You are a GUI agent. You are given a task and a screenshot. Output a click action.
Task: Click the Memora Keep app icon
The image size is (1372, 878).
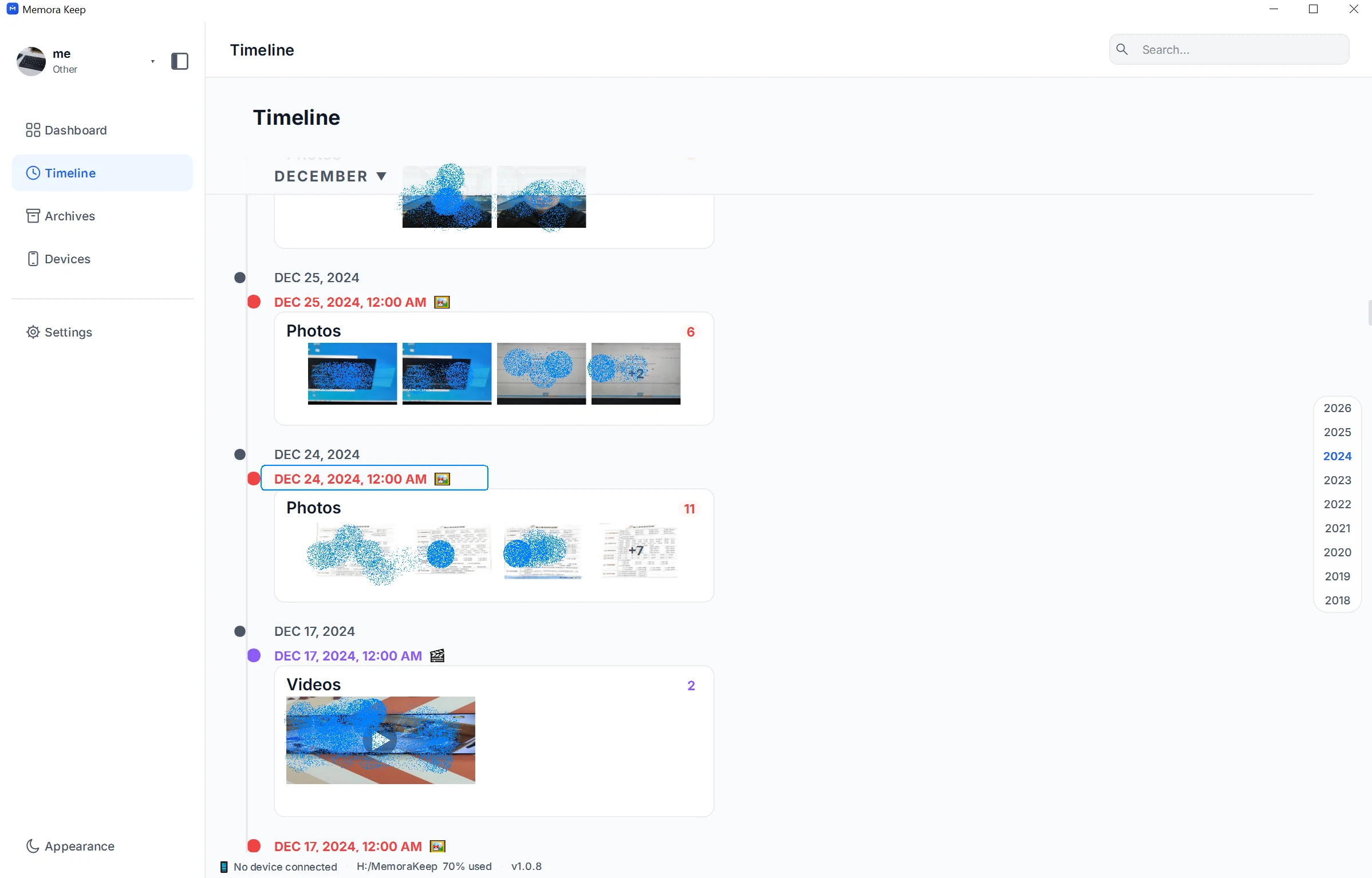coord(12,9)
